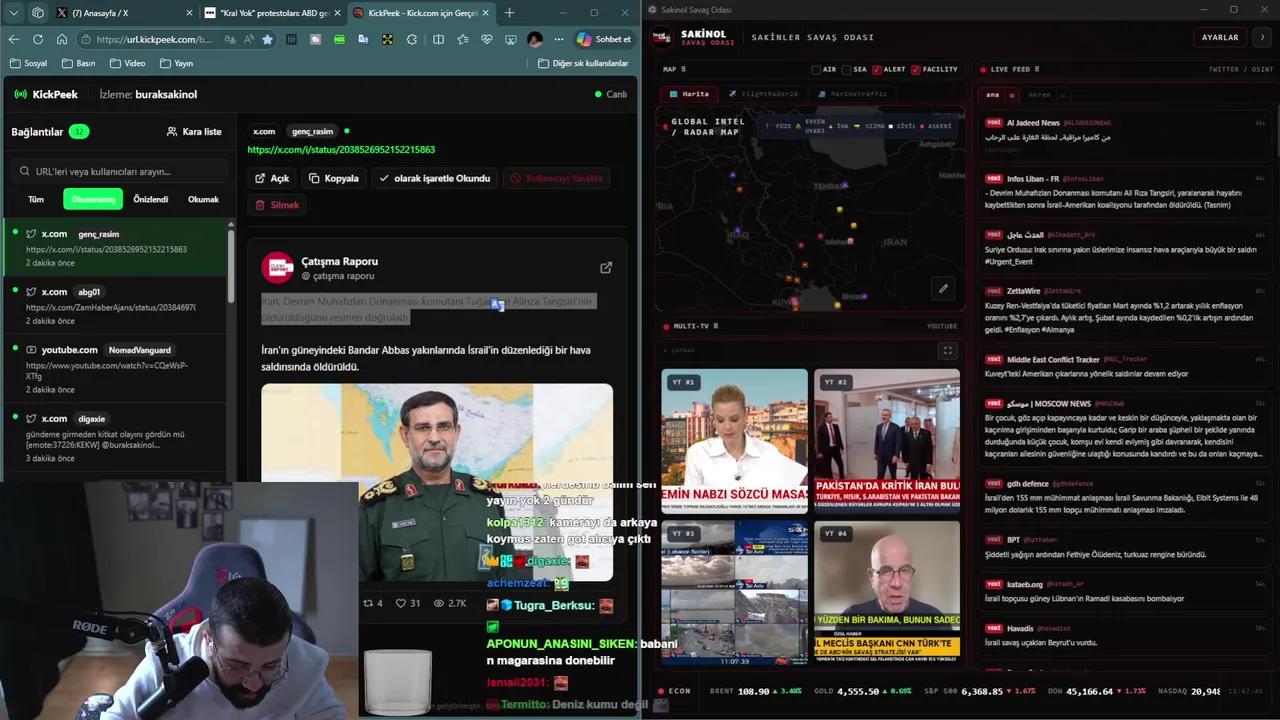
Task: Click the question mark help button
Action: pos(1262,37)
